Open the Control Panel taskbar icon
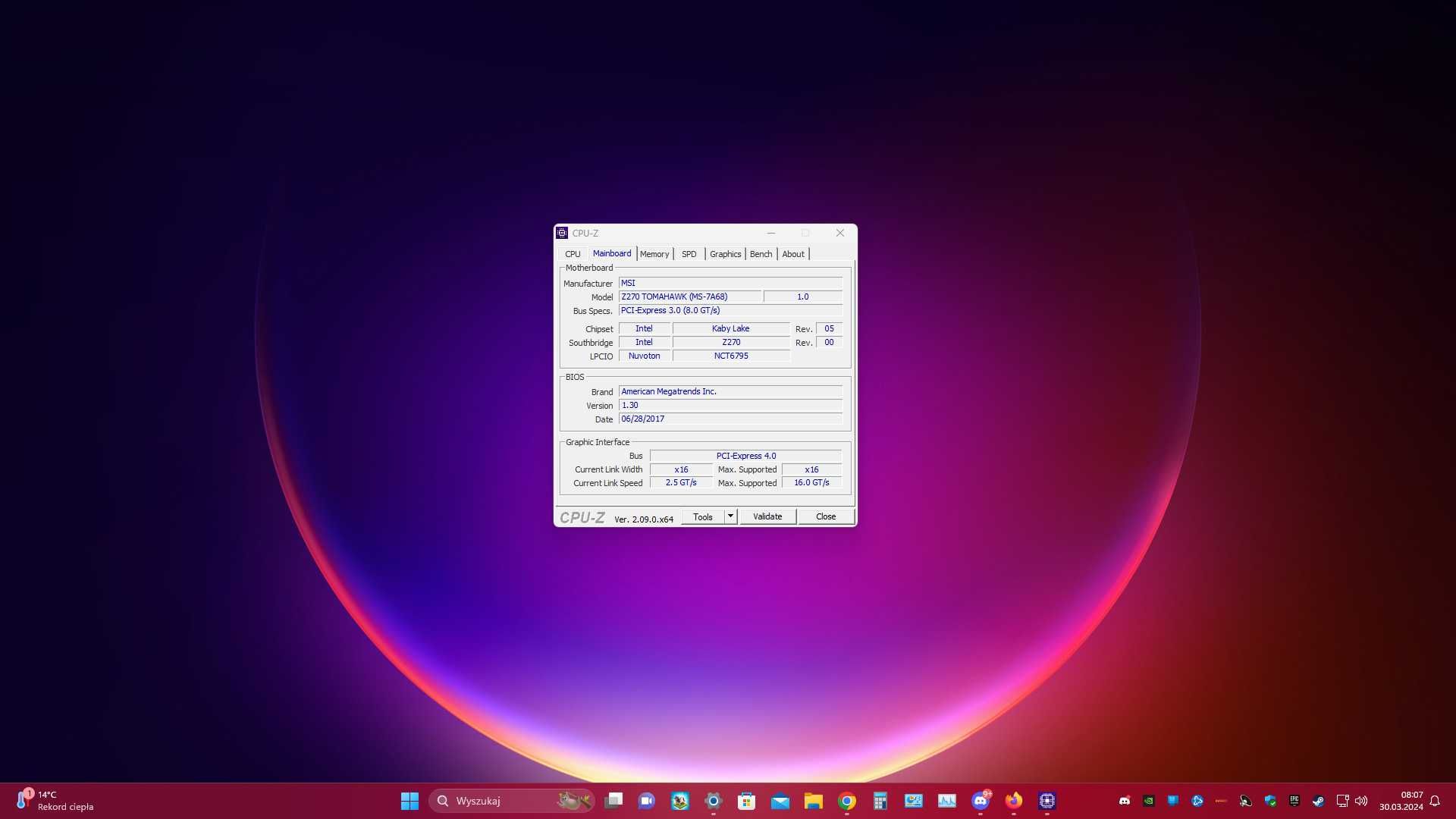This screenshot has width=1456, height=819. [914, 801]
